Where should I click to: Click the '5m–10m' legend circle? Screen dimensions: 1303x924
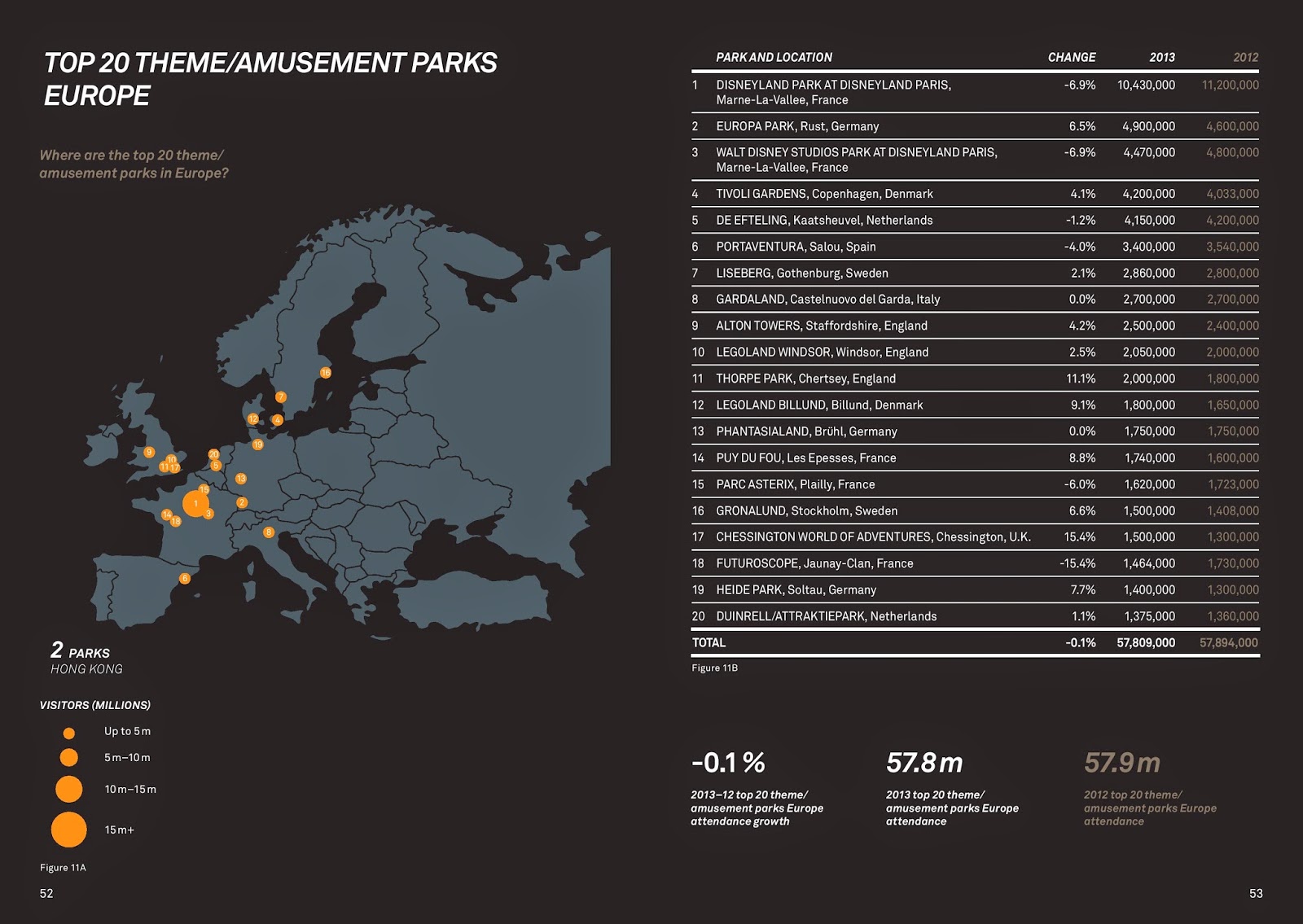[69, 758]
